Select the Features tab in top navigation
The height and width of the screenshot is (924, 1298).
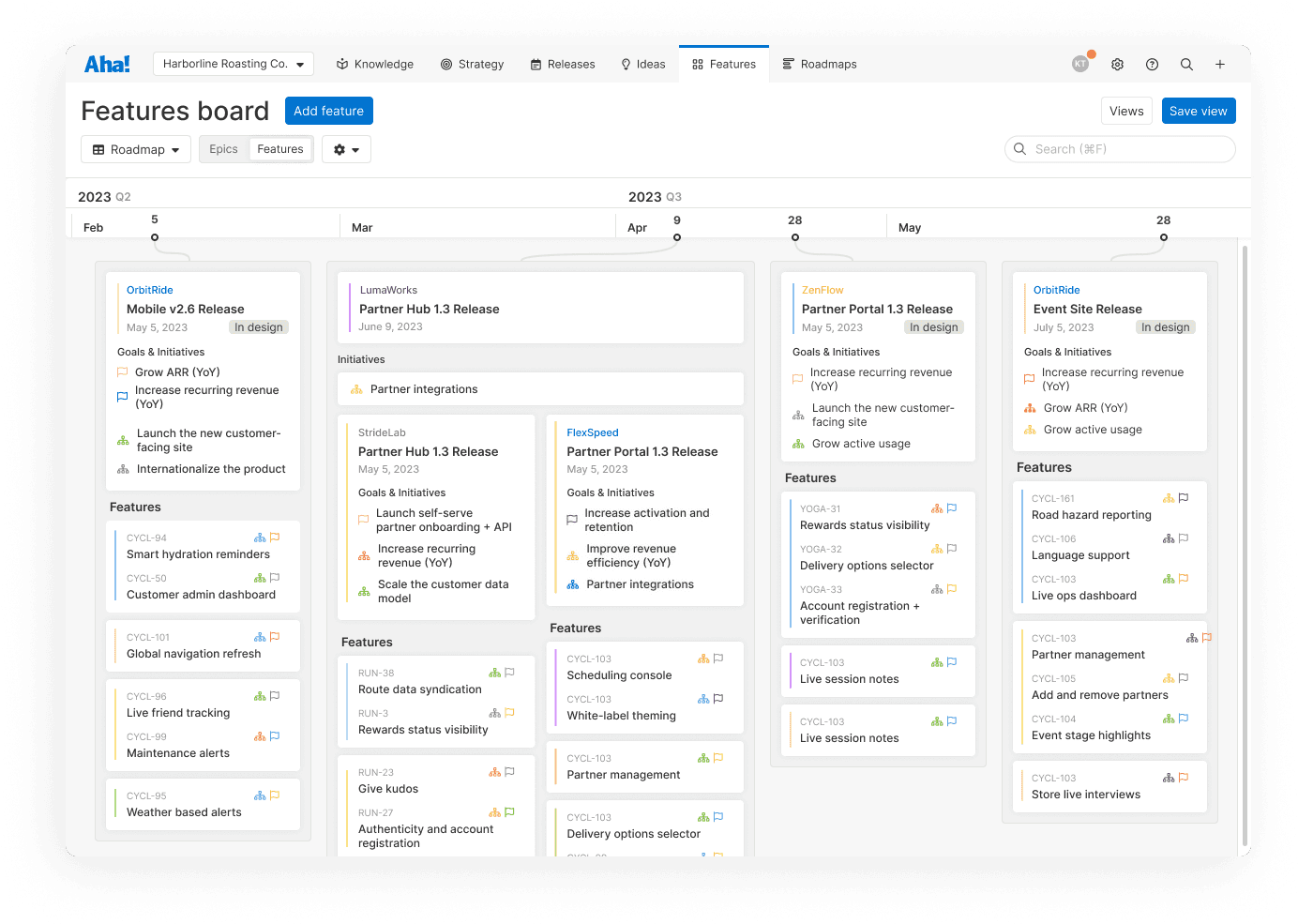point(724,65)
